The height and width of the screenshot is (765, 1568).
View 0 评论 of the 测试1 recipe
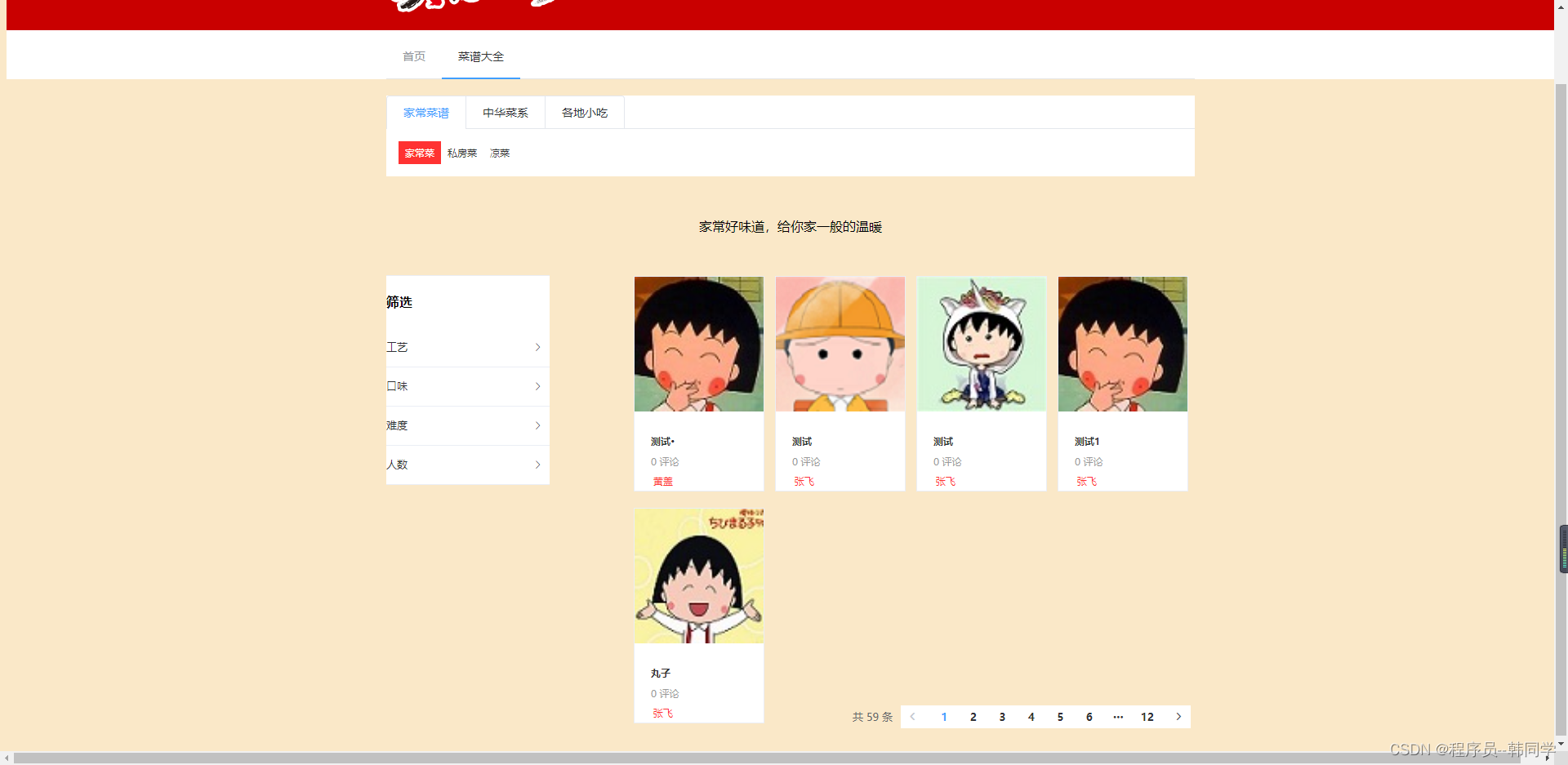tap(1089, 462)
